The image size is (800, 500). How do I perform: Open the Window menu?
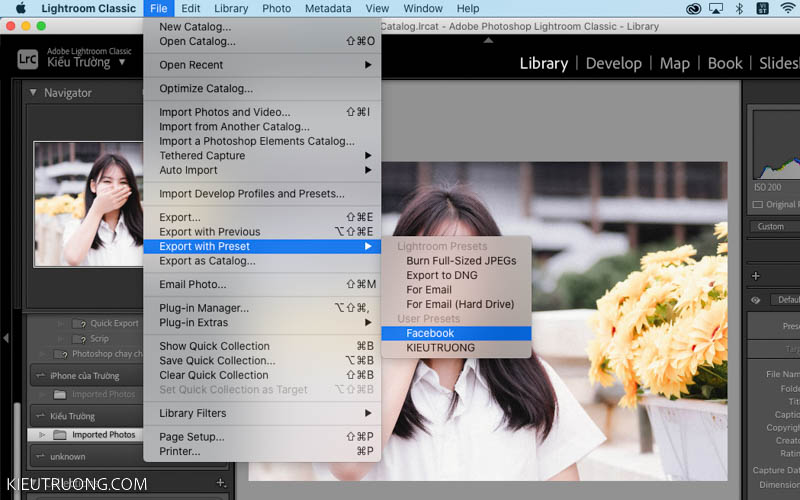[x=423, y=8]
